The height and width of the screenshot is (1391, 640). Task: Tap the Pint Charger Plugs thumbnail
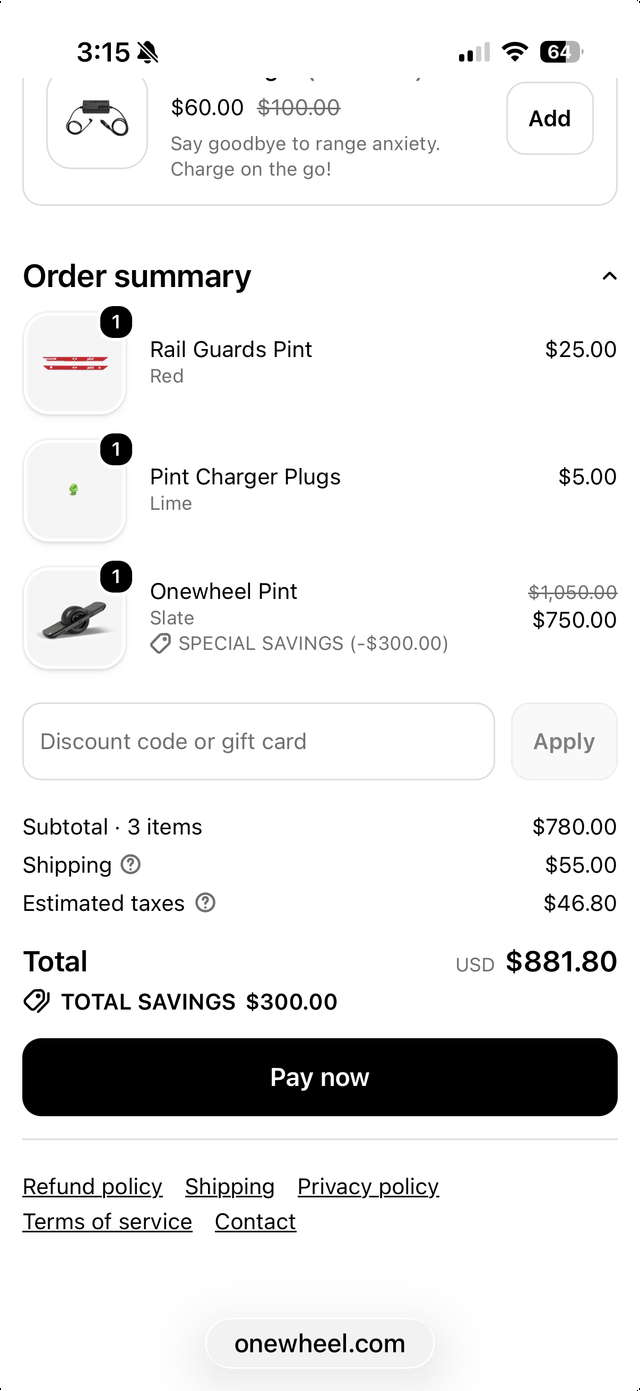click(x=75, y=490)
